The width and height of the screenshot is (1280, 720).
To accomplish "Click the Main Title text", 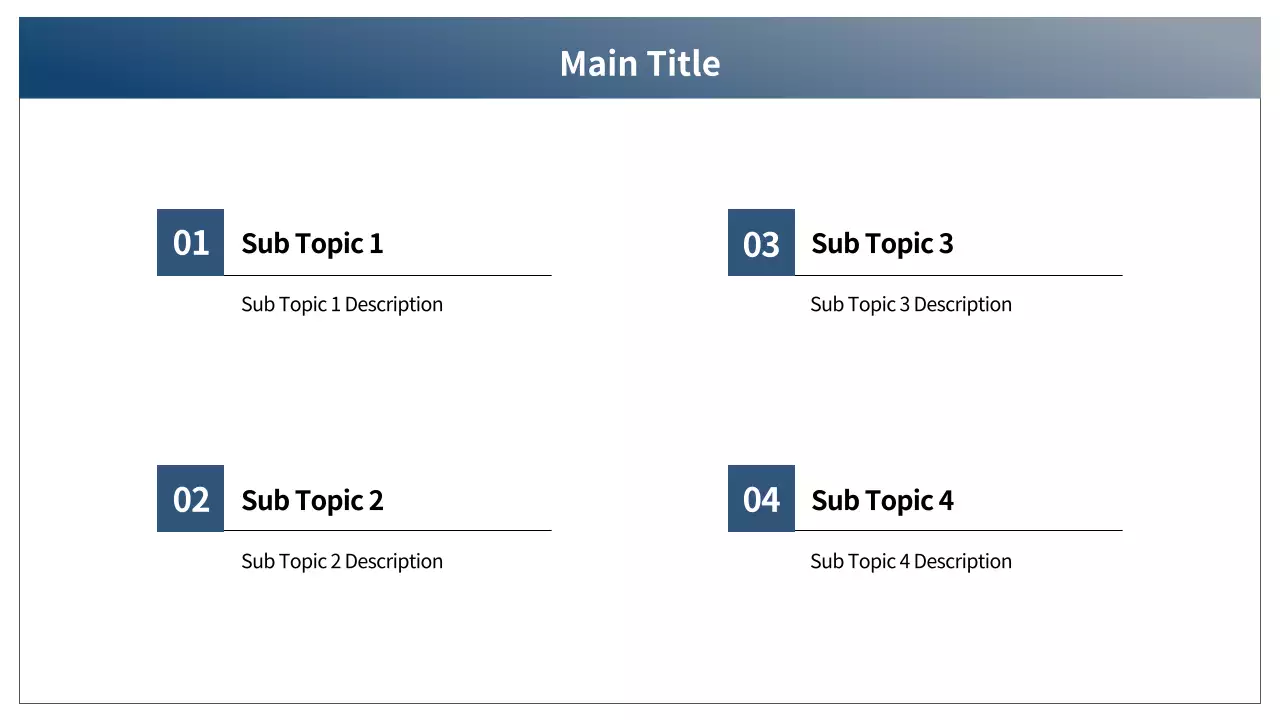I will (640, 63).
